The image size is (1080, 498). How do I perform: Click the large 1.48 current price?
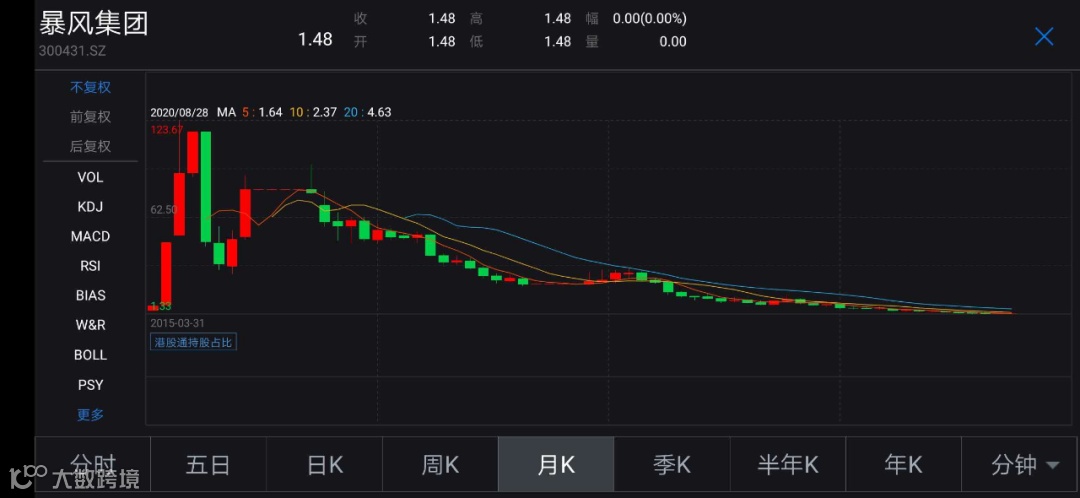[x=315, y=39]
